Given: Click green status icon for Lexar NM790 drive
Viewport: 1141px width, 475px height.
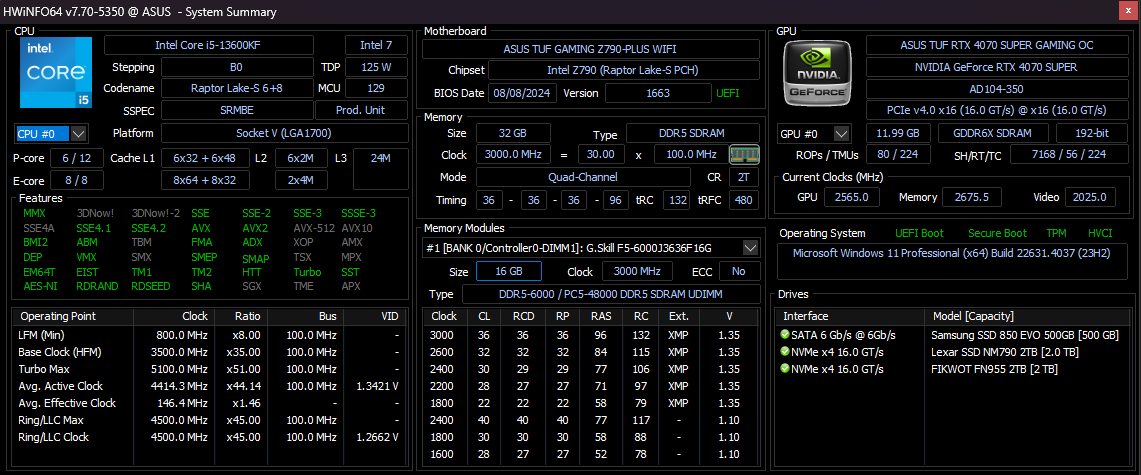Looking at the screenshot, I should coord(784,352).
